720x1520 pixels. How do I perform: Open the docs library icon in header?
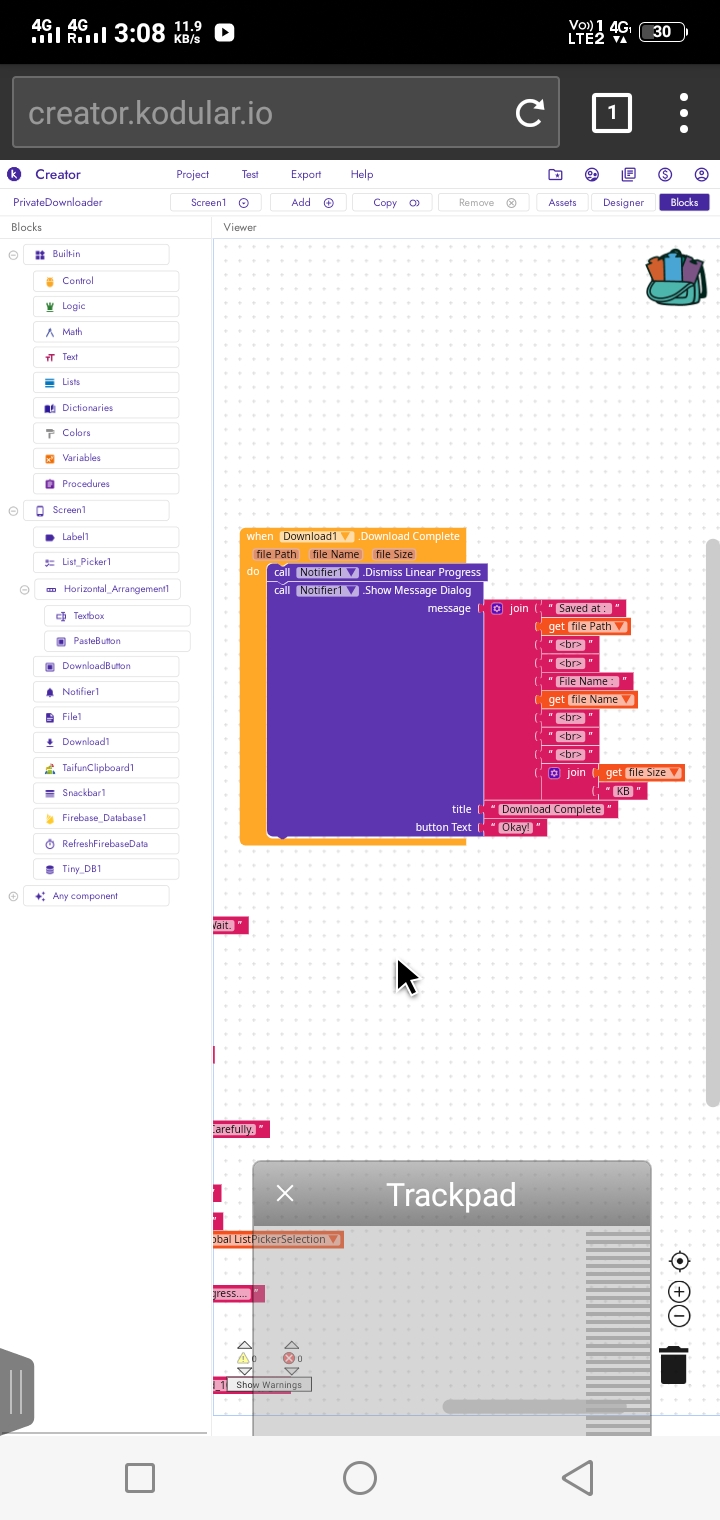point(628,174)
